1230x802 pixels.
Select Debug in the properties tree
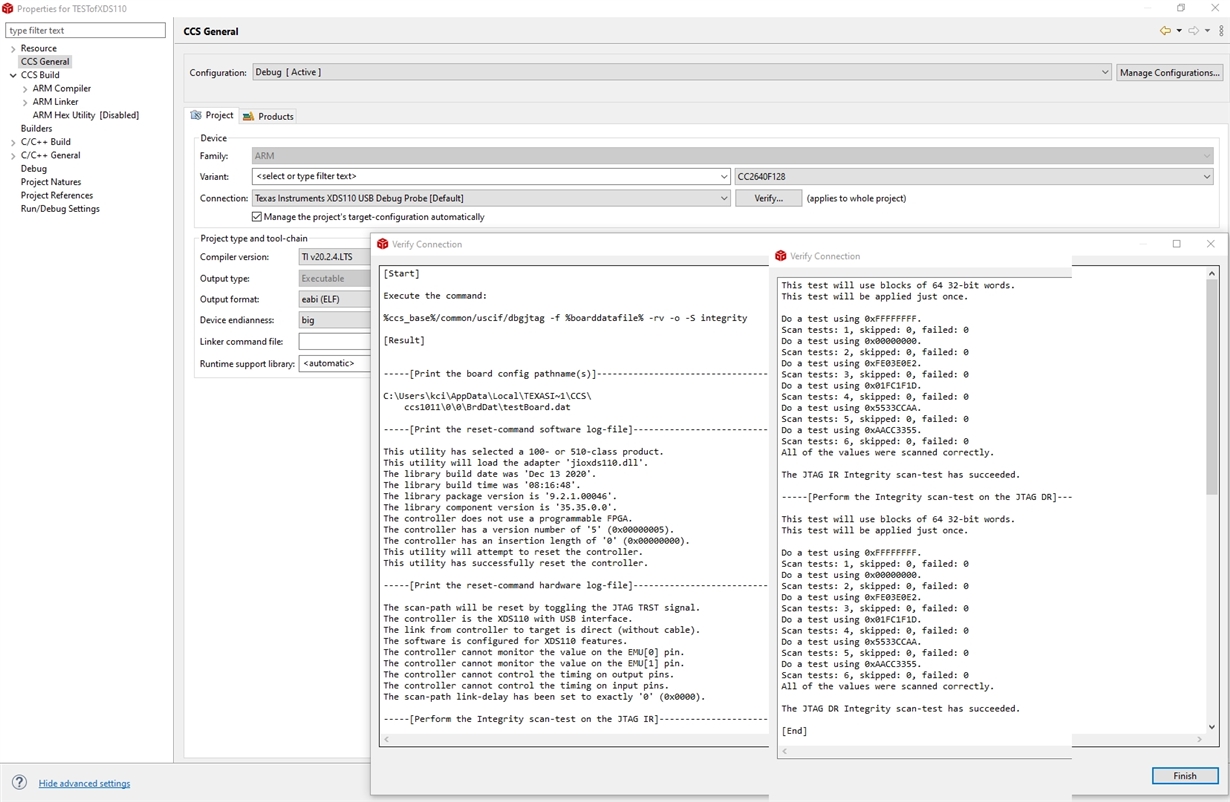[33, 169]
